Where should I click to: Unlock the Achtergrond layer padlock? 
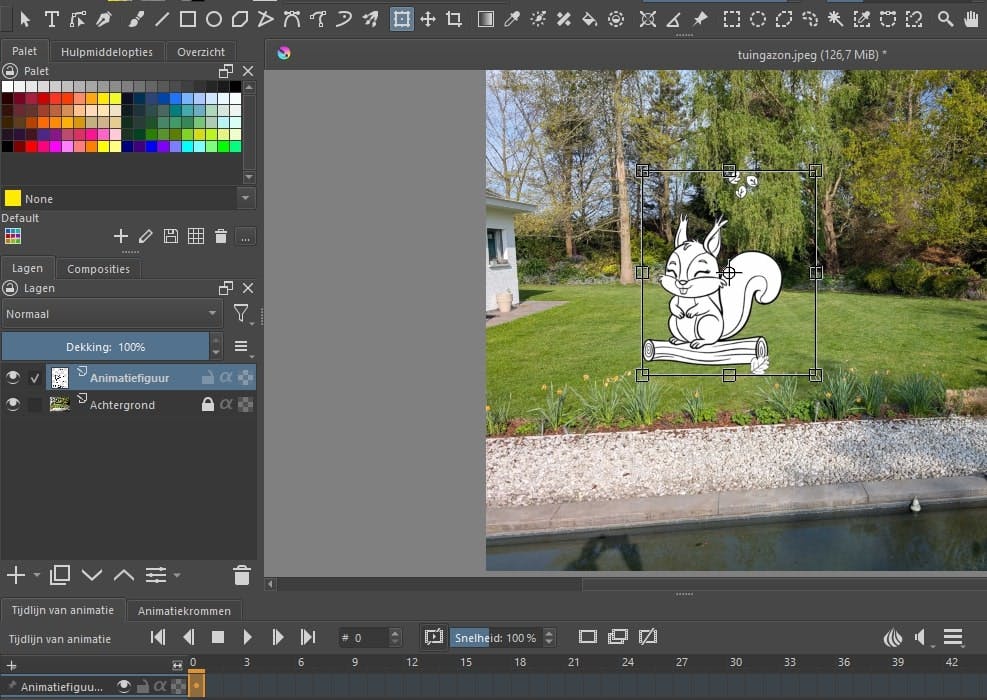click(x=208, y=405)
